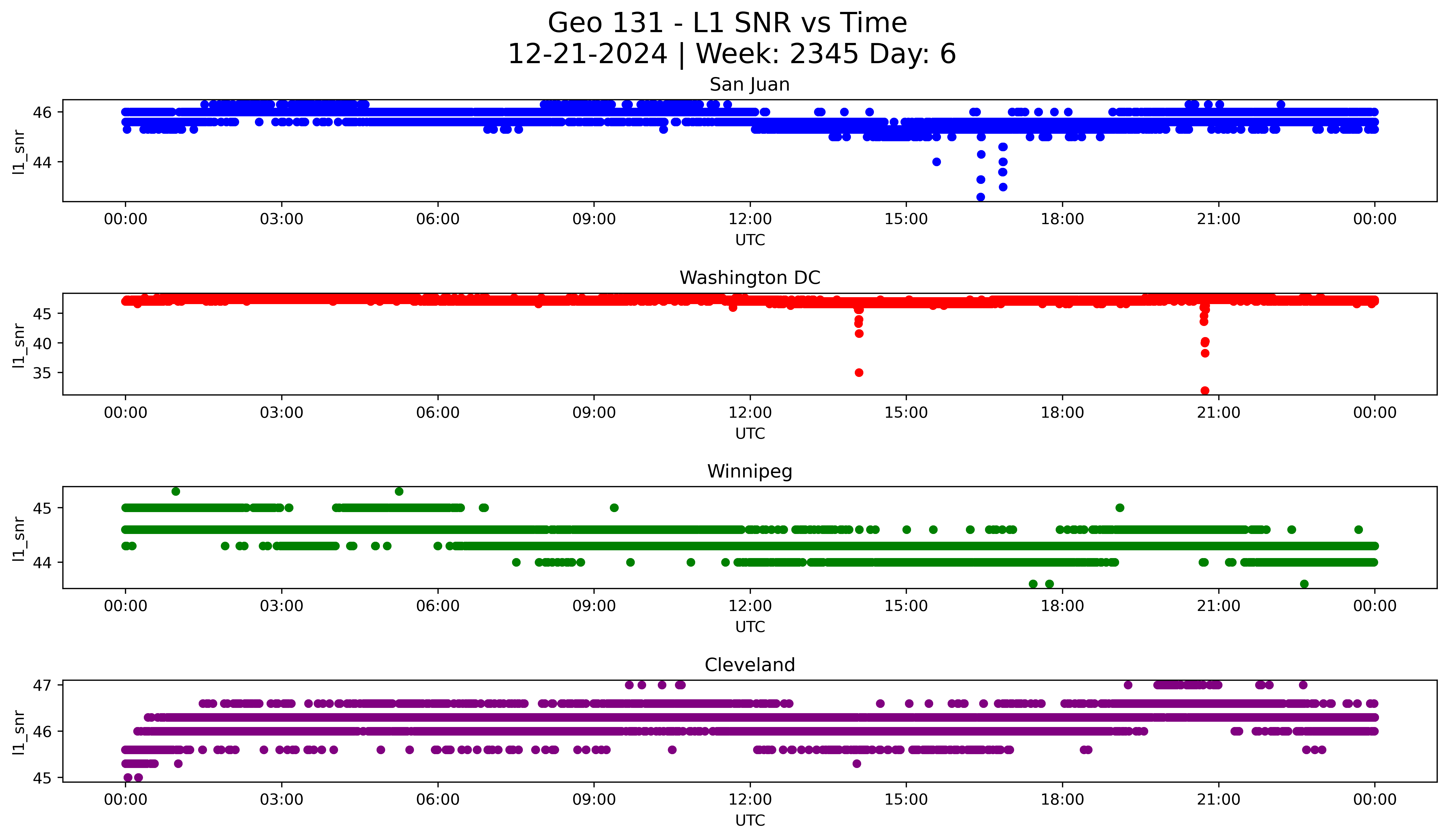Click the 'Washington DC' subplot title
The image size is (1448, 840).
[749, 278]
